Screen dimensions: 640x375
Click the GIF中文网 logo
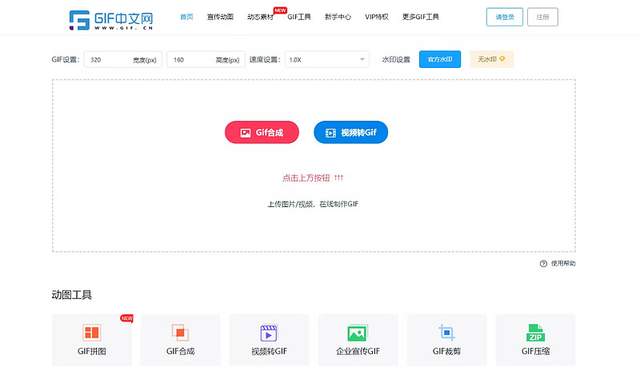[111, 20]
